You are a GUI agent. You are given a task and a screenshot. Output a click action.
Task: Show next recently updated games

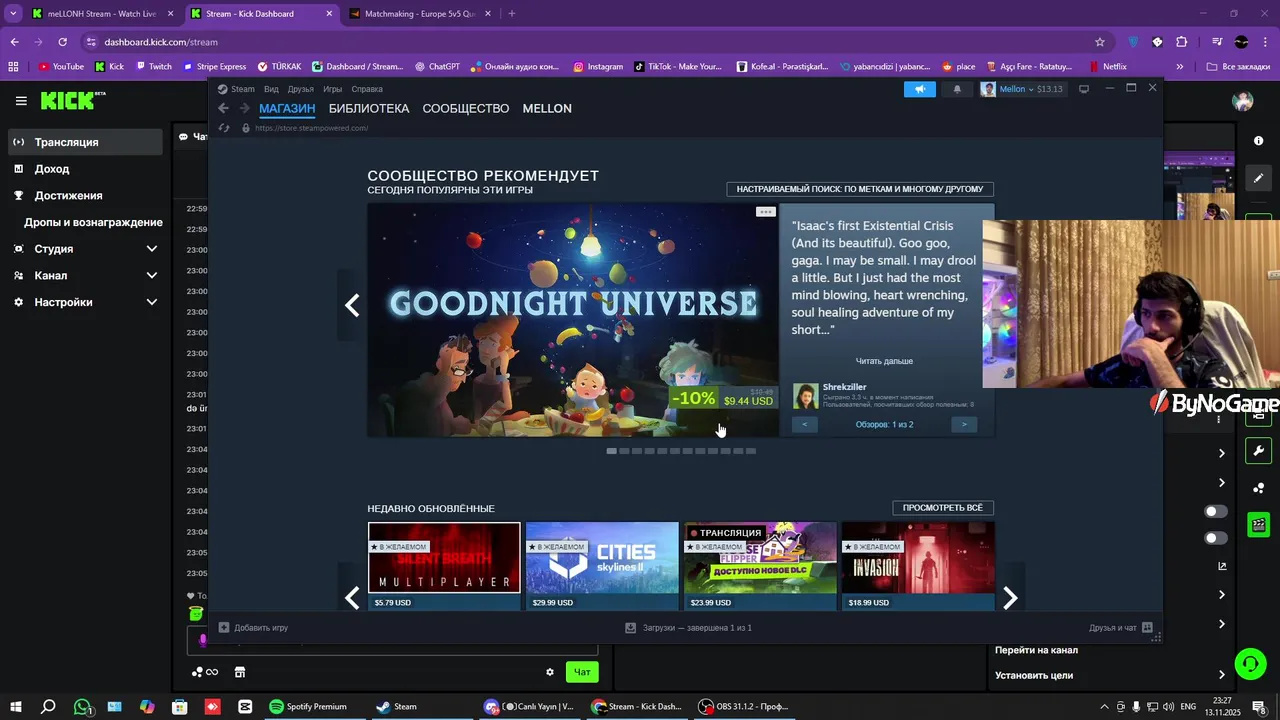(1010, 598)
